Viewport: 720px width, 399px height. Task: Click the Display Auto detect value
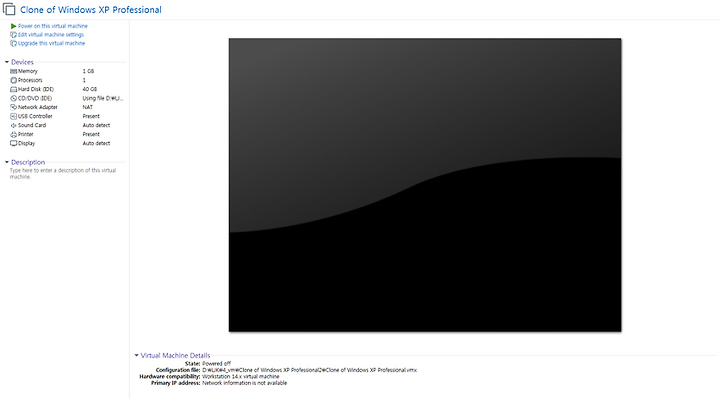point(96,143)
